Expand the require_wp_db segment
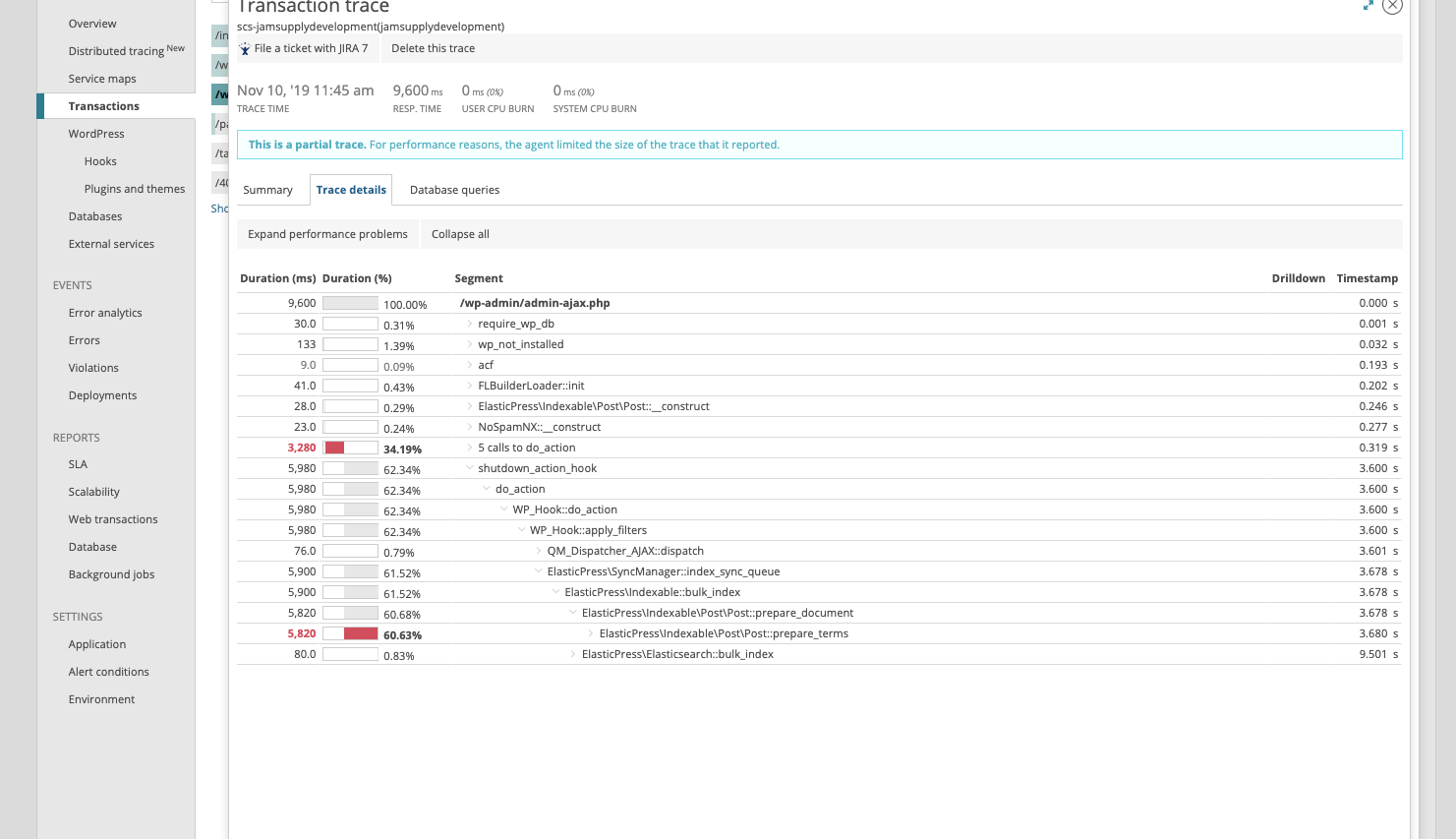1456x839 pixels. (472, 323)
